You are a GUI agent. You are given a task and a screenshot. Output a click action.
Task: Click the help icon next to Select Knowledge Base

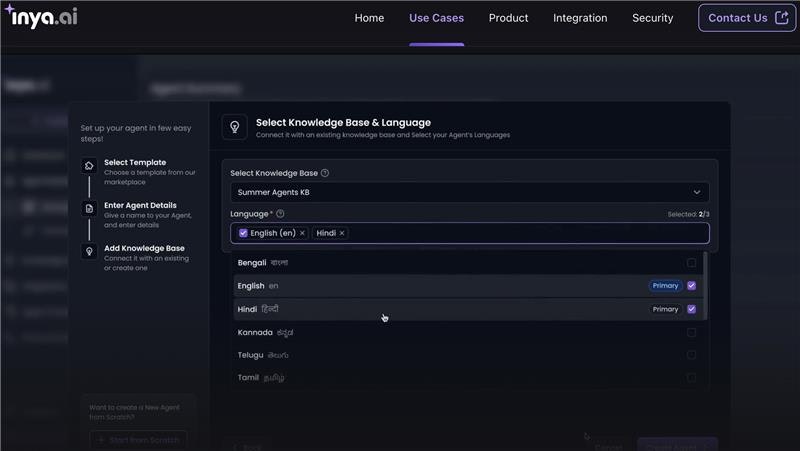point(325,173)
